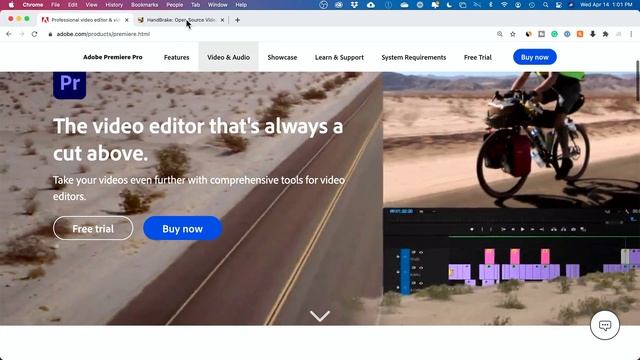Click the address bar URL field
The image size is (640, 360).
click(x=269, y=34)
